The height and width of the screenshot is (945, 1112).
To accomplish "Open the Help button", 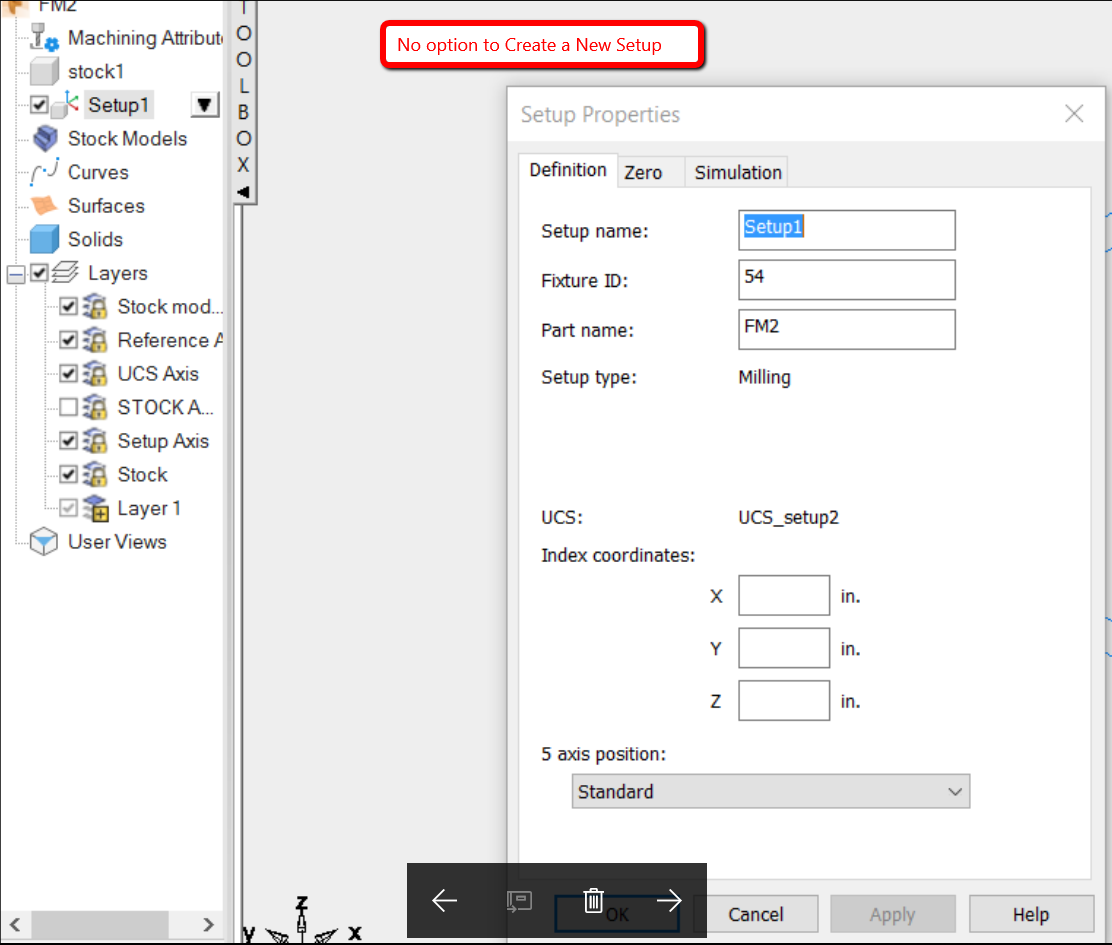I will tap(1031, 913).
